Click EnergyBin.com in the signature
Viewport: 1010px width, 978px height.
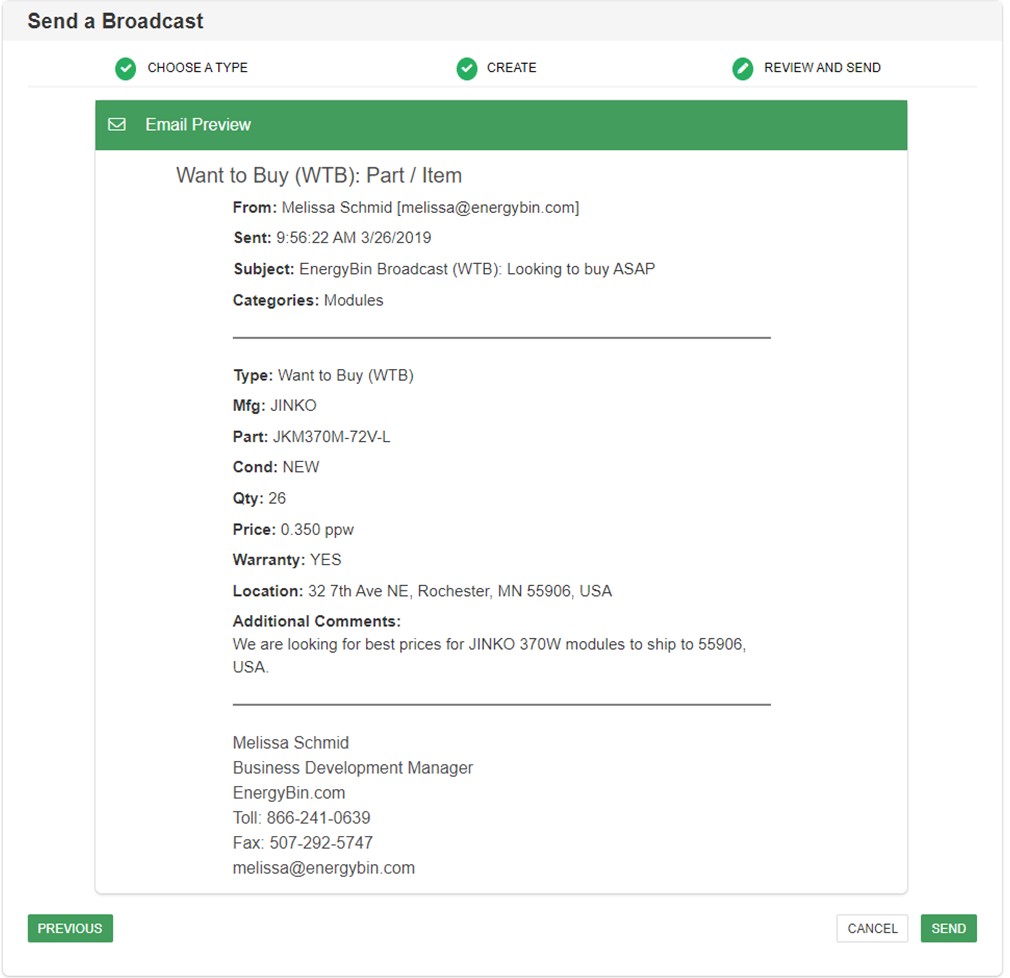[289, 793]
